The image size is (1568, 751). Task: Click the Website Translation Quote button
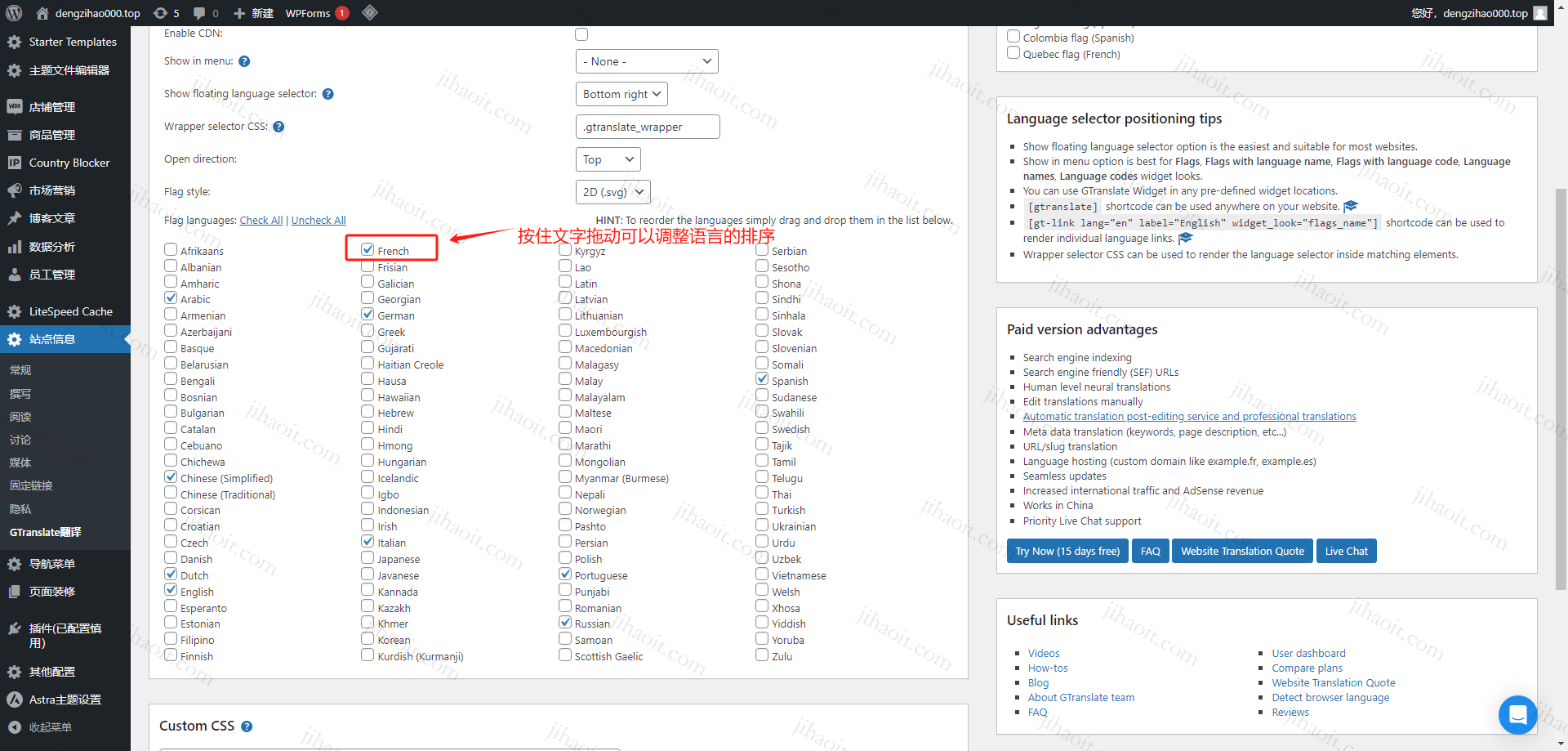pos(1243,552)
